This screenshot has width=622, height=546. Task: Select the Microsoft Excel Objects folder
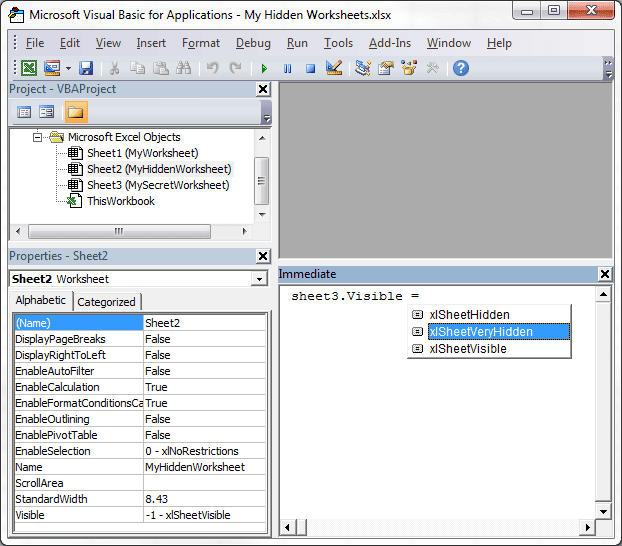[x=124, y=137]
